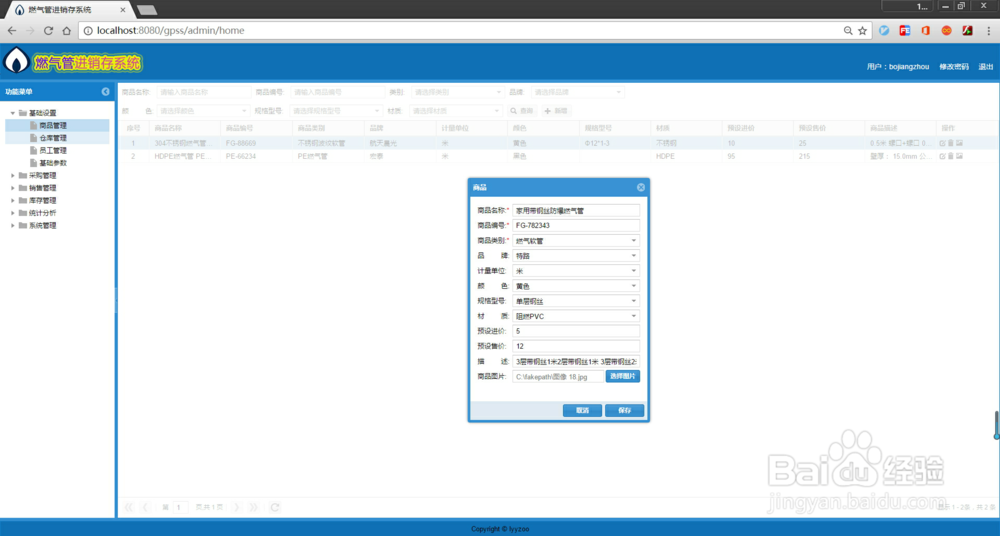Screen dimensions: 1000x536
Task: Click the 商品编号 field showing FG-782343
Action: click(x=576, y=225)
